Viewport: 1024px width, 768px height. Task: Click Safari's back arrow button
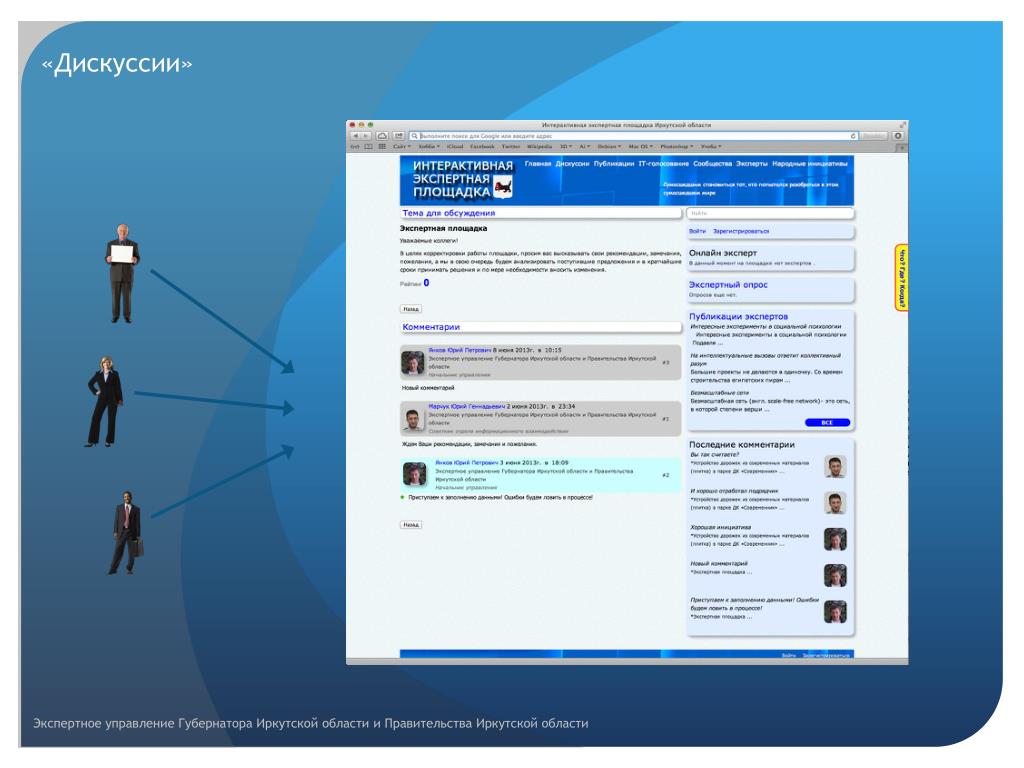coord(355,136)
